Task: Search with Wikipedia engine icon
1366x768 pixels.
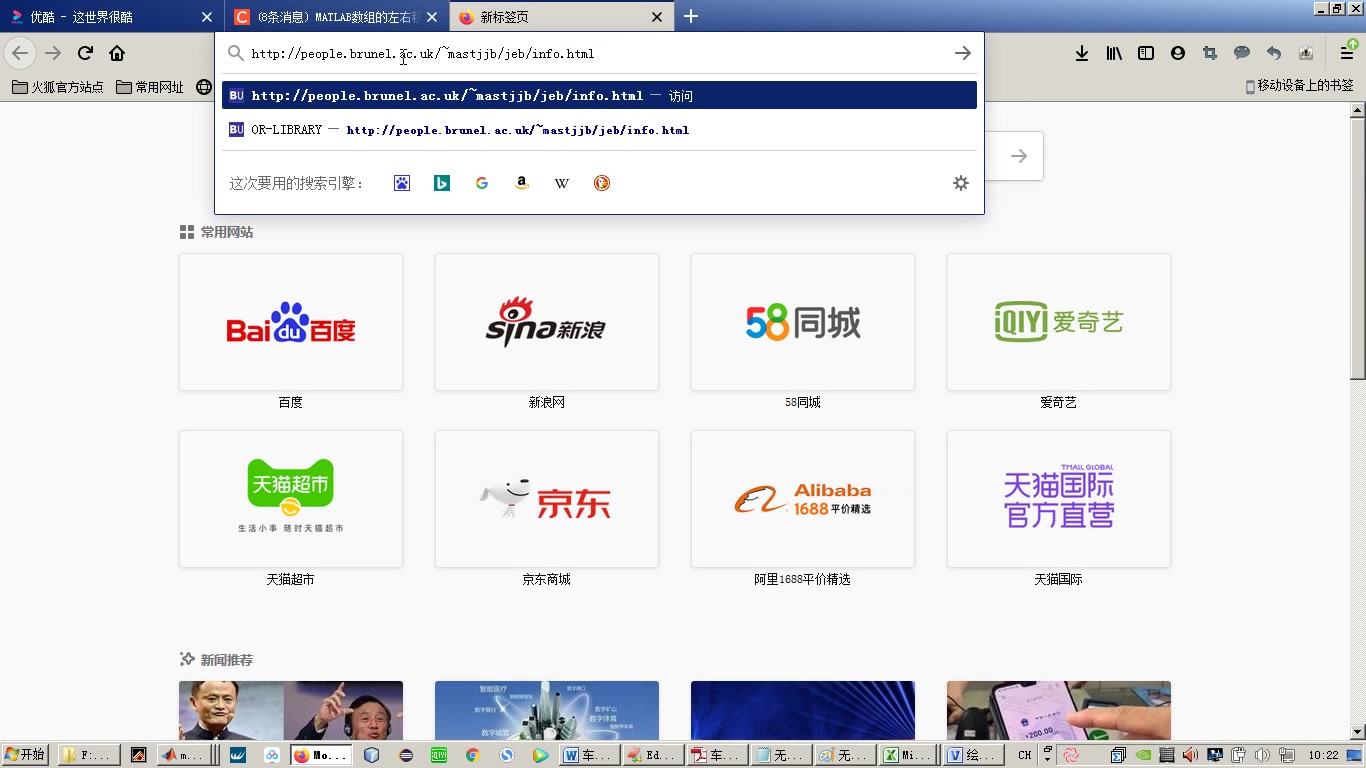Action: click(x=562, y=183)
